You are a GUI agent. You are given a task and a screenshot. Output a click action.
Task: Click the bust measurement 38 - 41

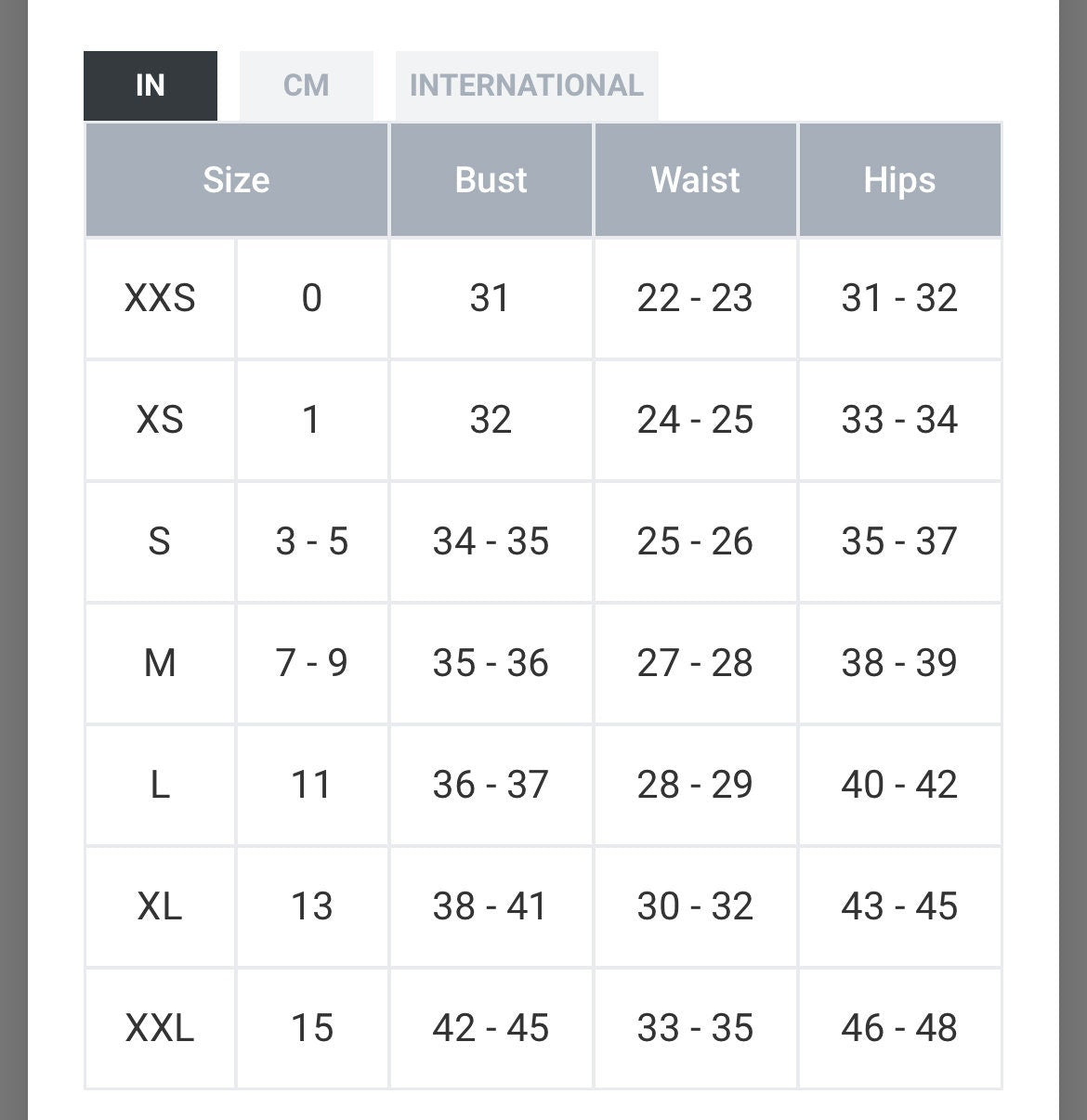pos(491,906)
